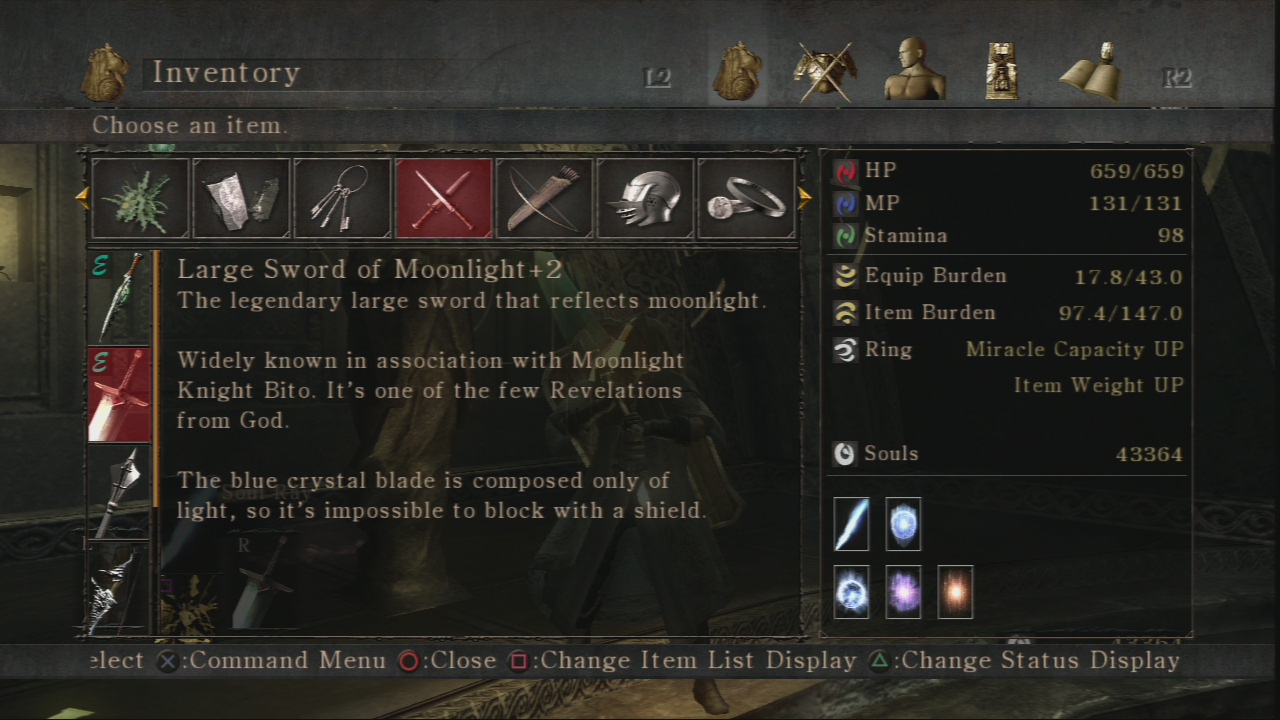Select the equipped curved green blade item
The height and width of the screenshot is (720, 1280).
pyautogui.click(x=119, y=297)
